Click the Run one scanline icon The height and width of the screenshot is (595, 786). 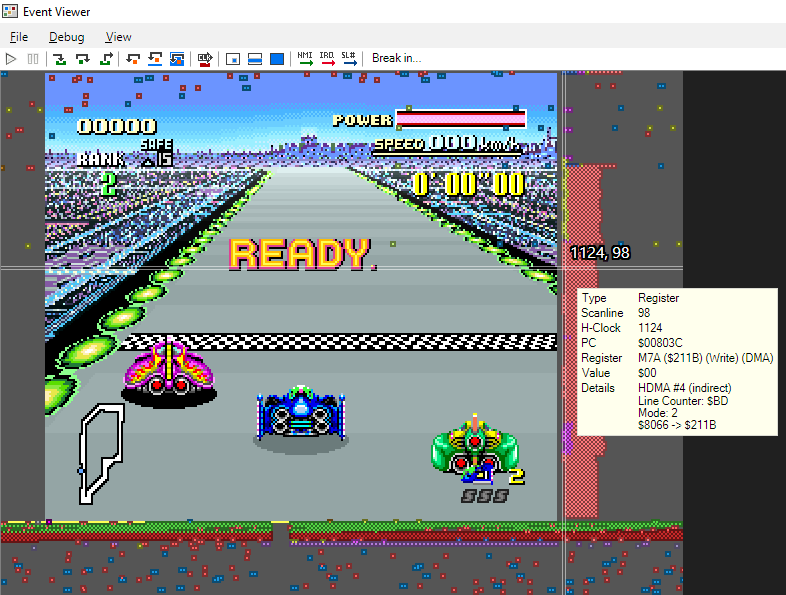pyautogui.click(x=255, y=59)
